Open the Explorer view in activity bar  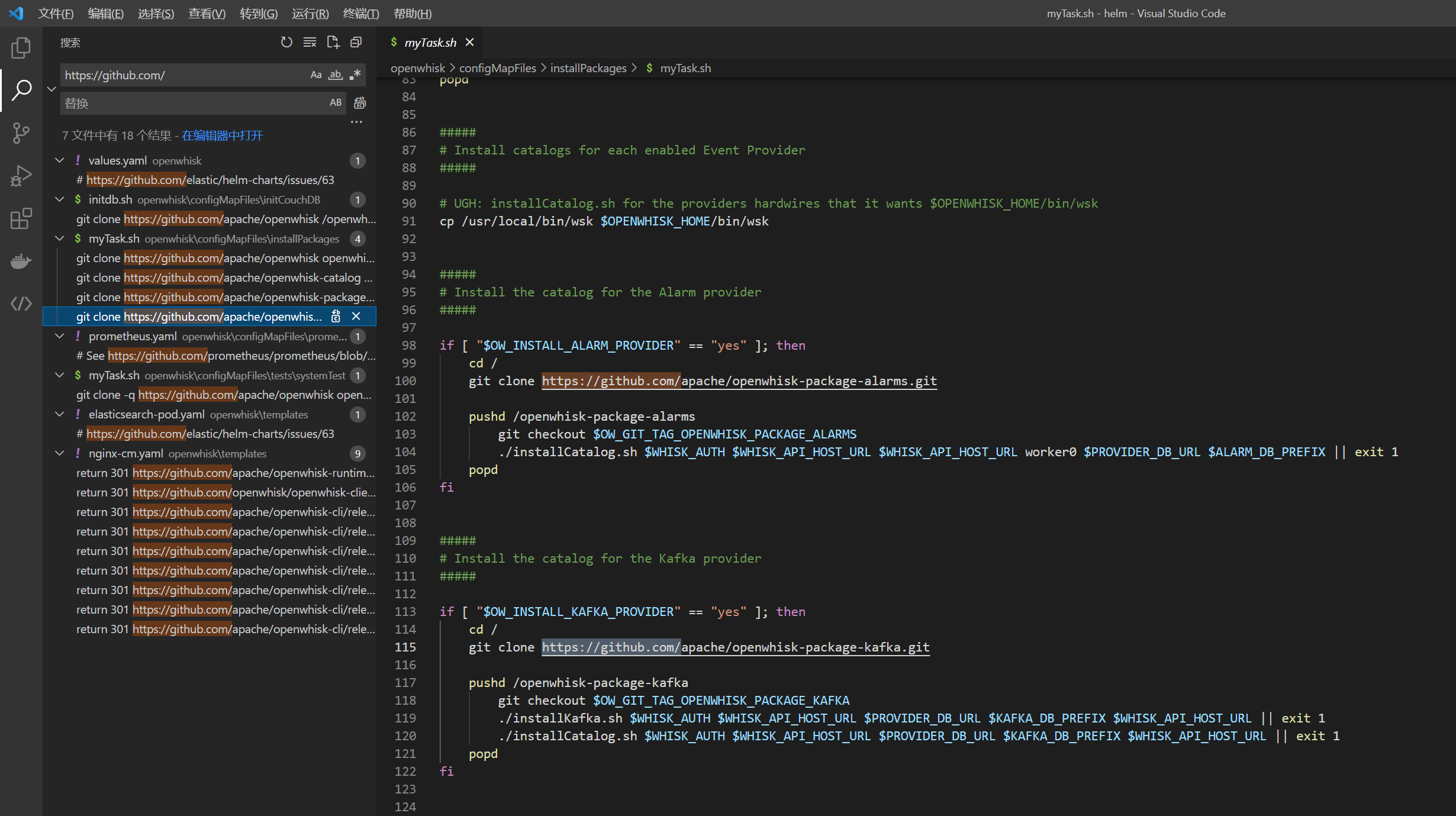pyautogui.click(x=21, y=48)
